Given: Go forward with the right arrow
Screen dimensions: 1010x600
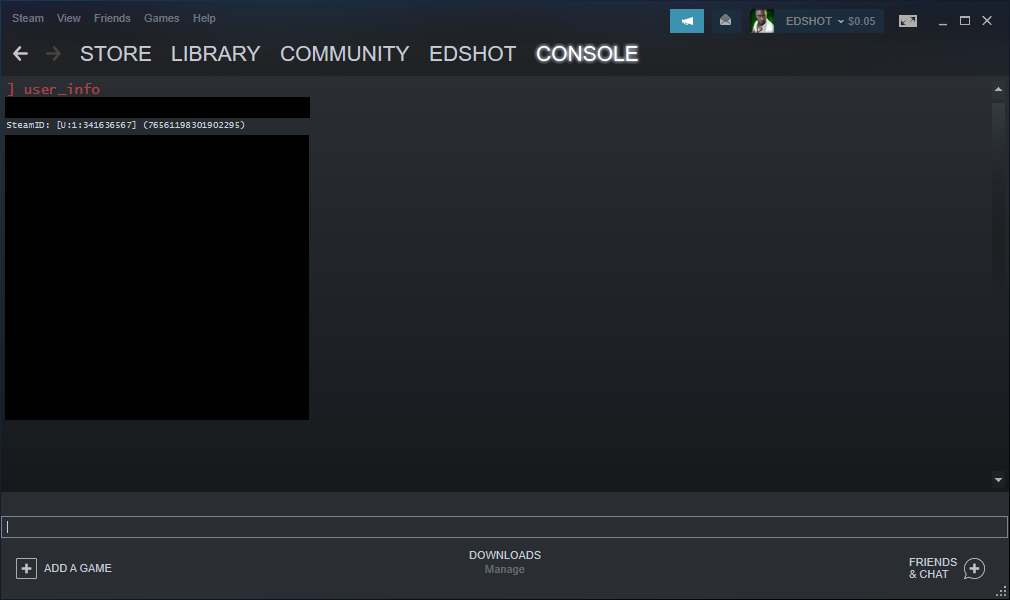Looking at the screenshot, I should coord(53,53).
